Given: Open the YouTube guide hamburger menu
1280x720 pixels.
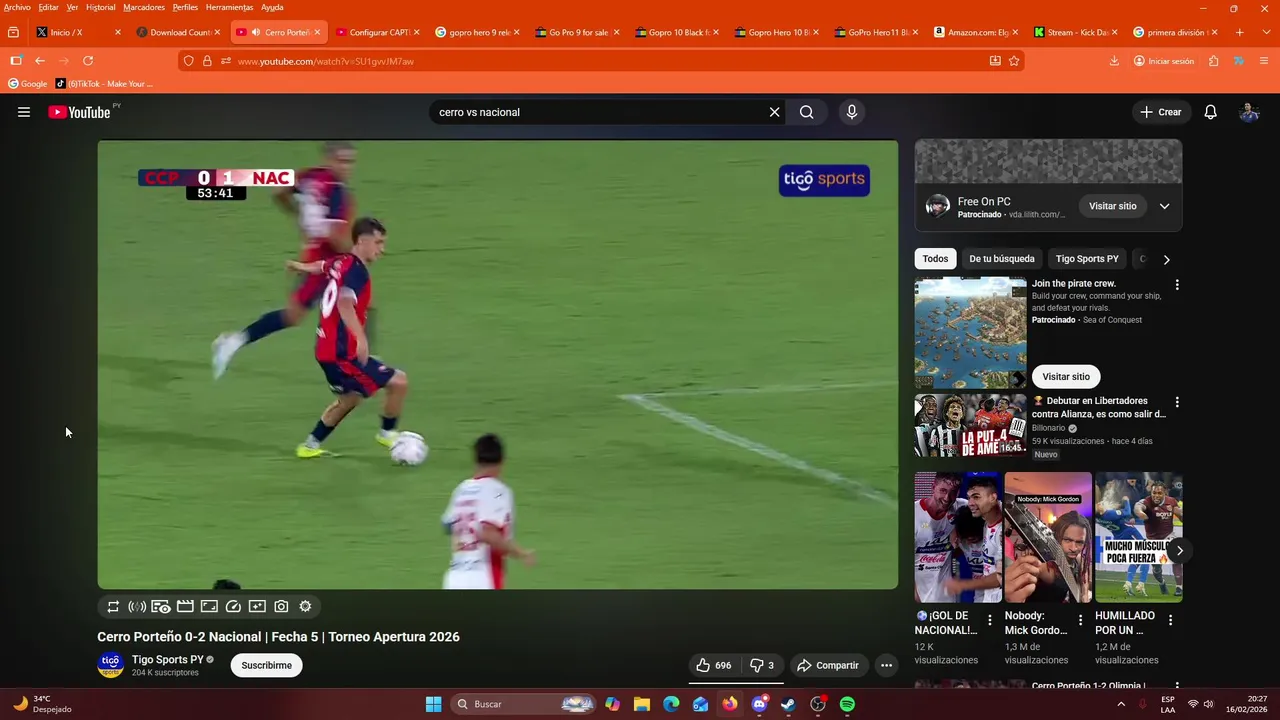Looking at the screenshot, I should (24, 112).
